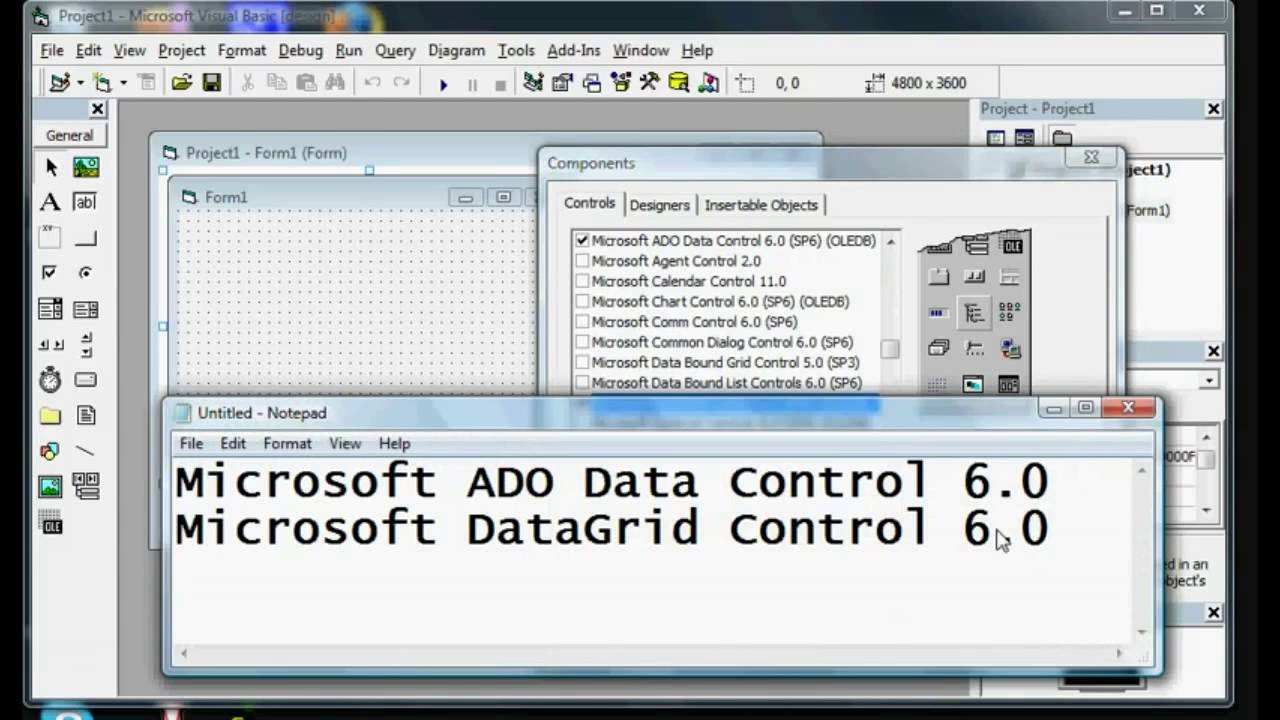1280x720 pixels.
Task: Open dropdown arrow beside Add Form icon
Action: tap(122, 83)
